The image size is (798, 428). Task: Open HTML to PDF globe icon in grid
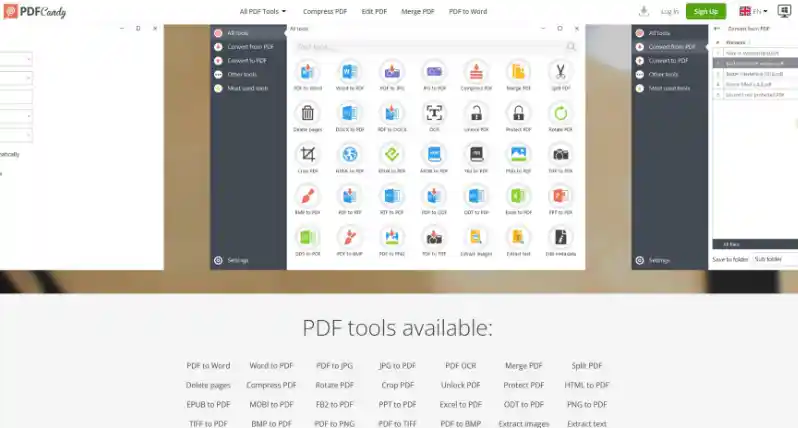350,154
